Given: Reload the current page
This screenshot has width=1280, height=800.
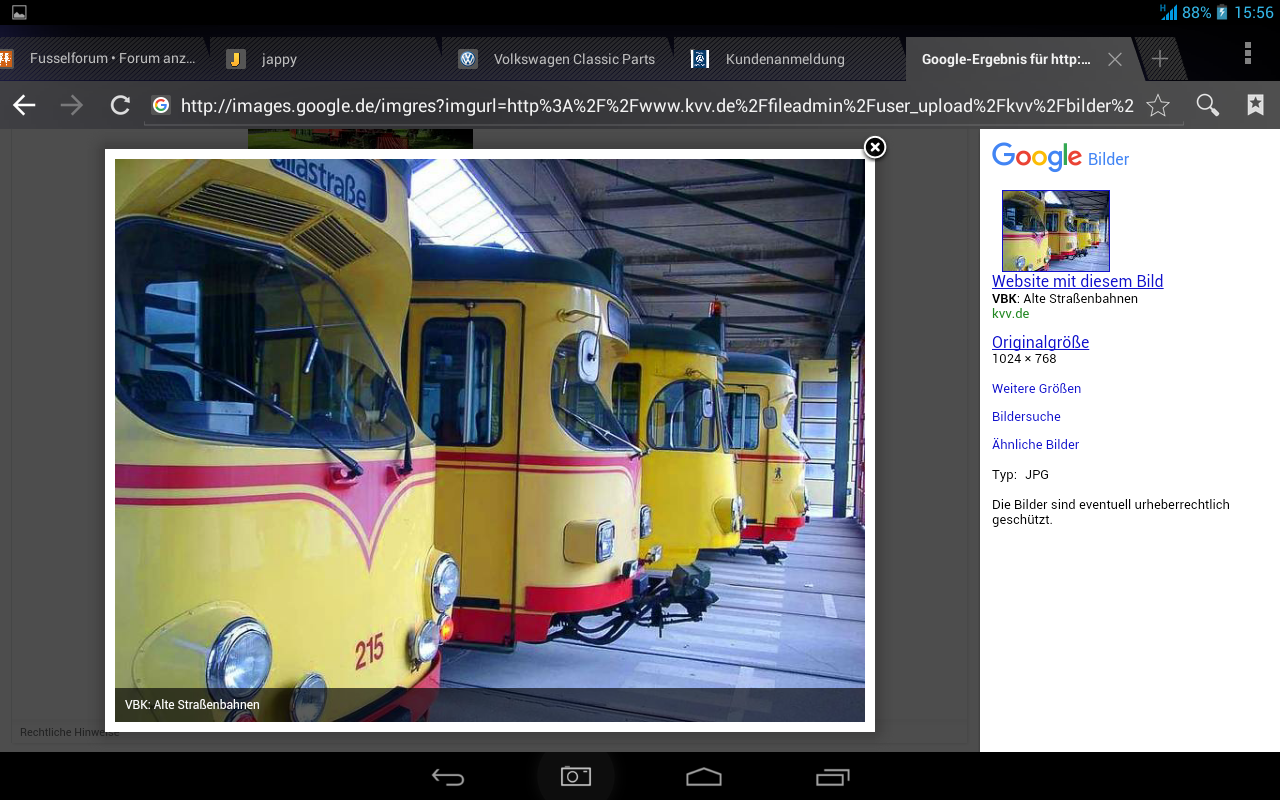Looking at the screenshot, I should 120,105.
